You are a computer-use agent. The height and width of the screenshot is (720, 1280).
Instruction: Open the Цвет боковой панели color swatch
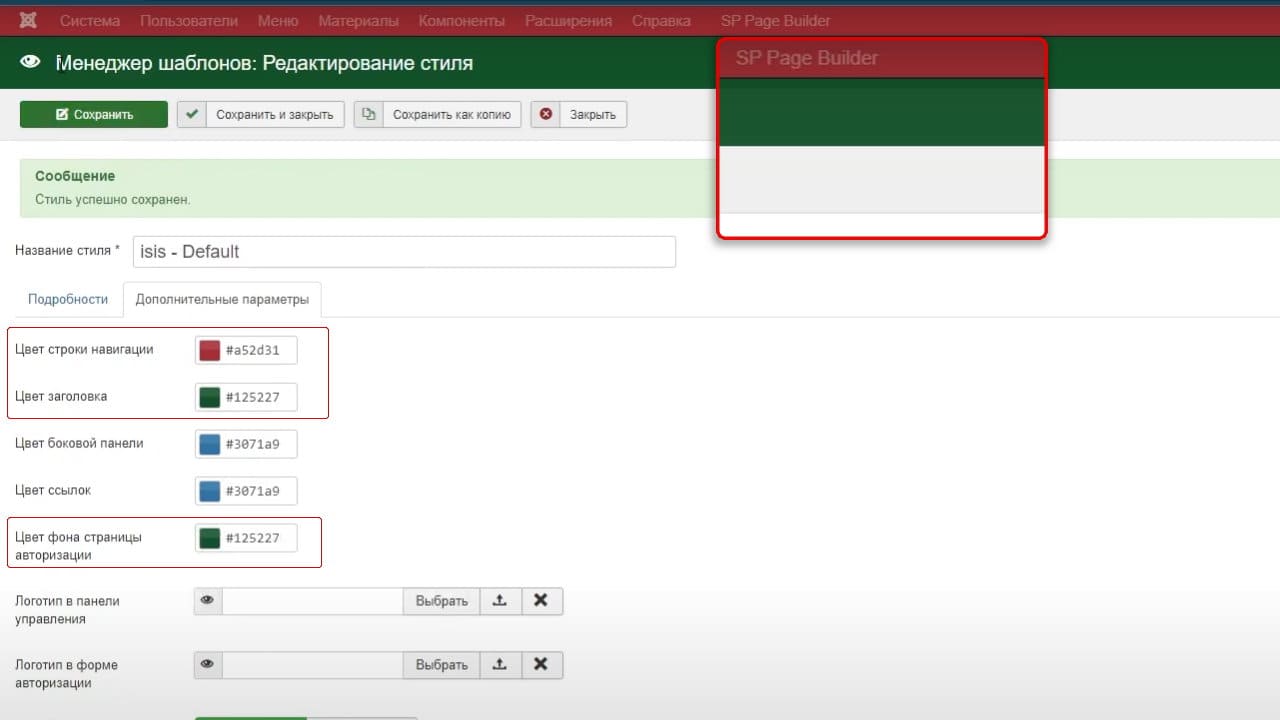(209, 444)
